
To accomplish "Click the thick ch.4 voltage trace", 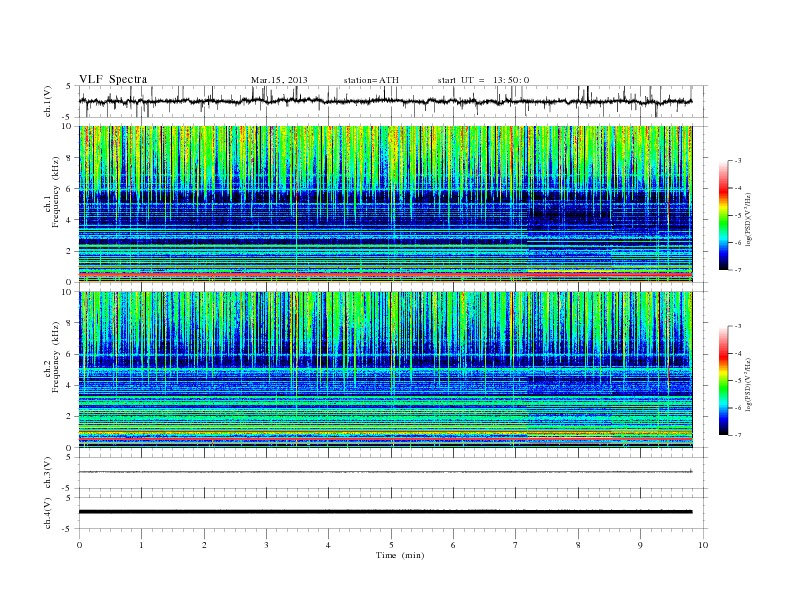I will (385, 512).
